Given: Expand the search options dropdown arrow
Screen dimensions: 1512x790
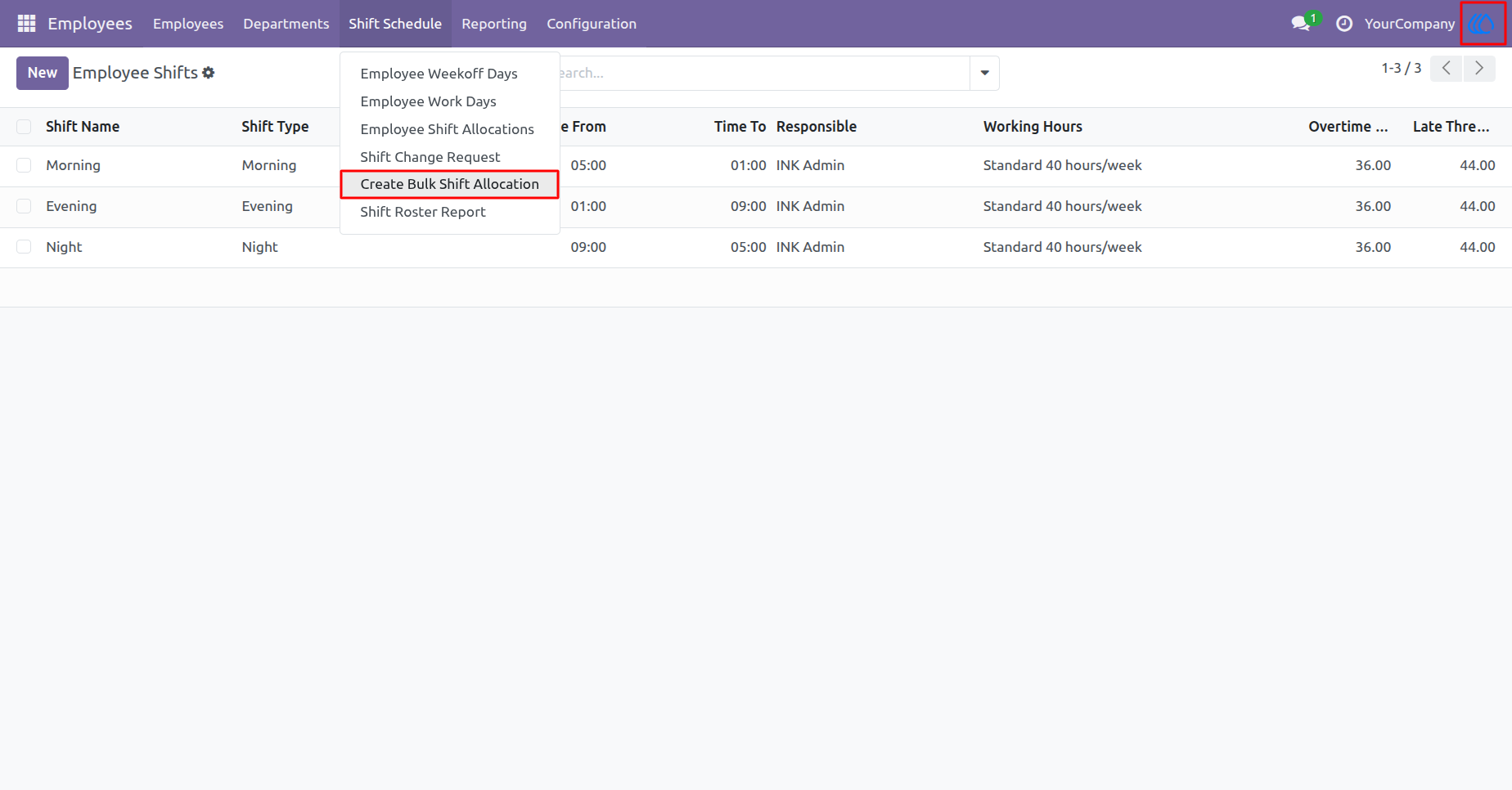Looking at the screenshot, I should [x=984, y=73].
